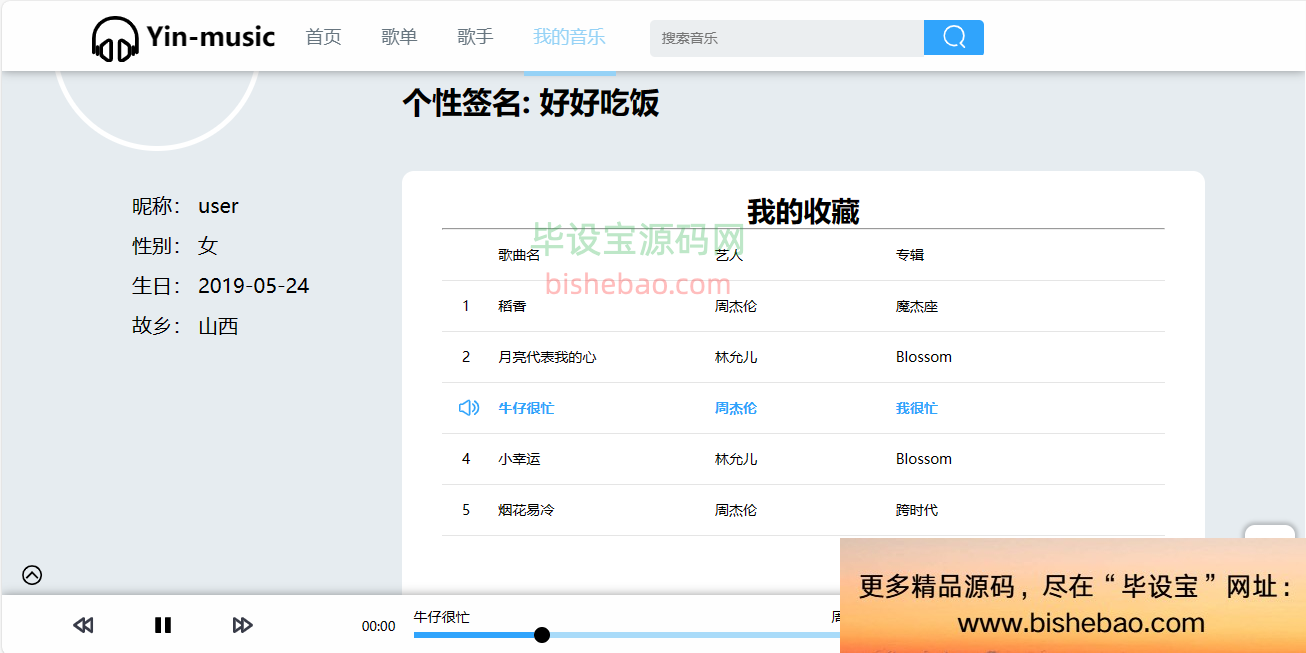Viewport: 1306px width, 653px height.
Task: Select the 我的音乐 tab
Action: click(x=569, y=37)
